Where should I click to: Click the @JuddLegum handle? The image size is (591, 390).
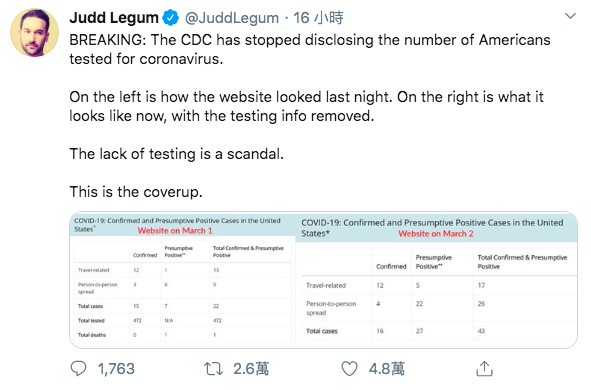[232, 18]
